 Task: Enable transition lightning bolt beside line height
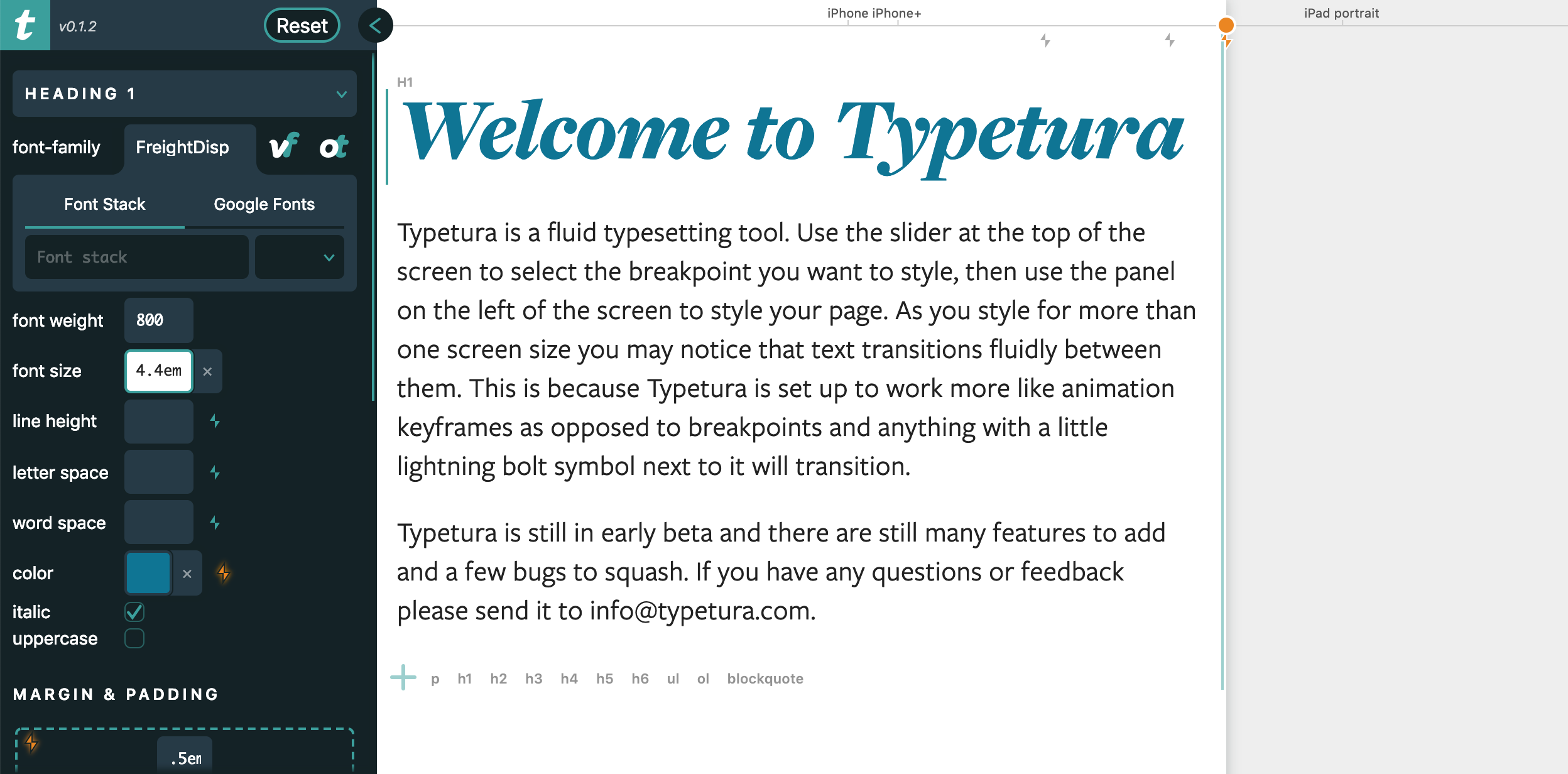216,422
